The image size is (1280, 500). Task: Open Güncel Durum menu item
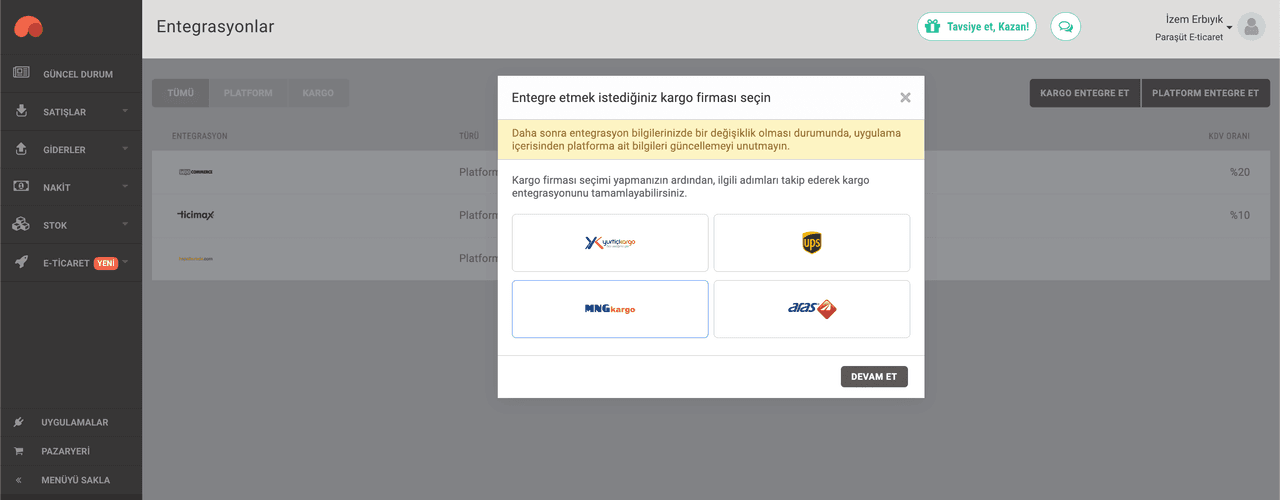pos(71,74)
